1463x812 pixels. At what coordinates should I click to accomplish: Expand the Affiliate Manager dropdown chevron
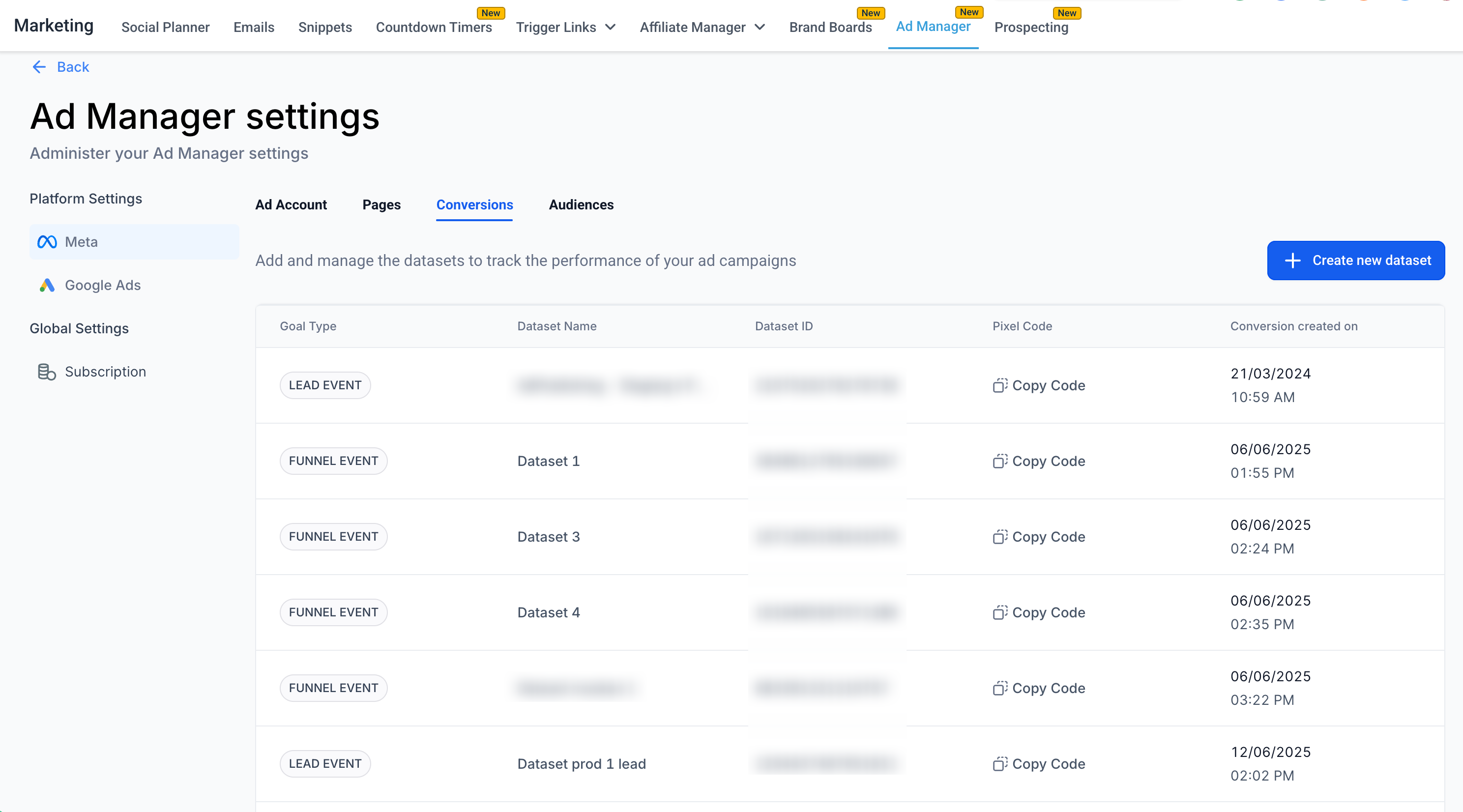[760, 27]
